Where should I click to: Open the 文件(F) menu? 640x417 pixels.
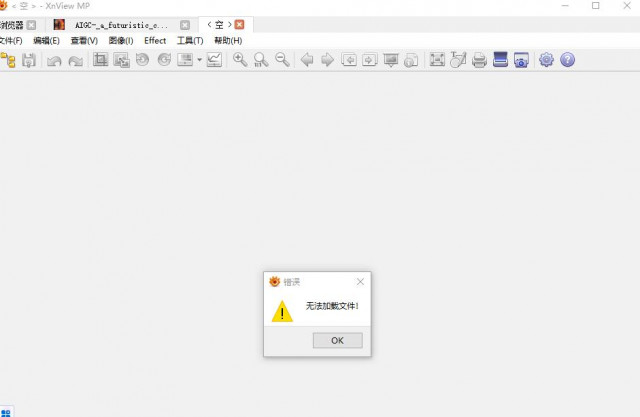click(11, 41)
